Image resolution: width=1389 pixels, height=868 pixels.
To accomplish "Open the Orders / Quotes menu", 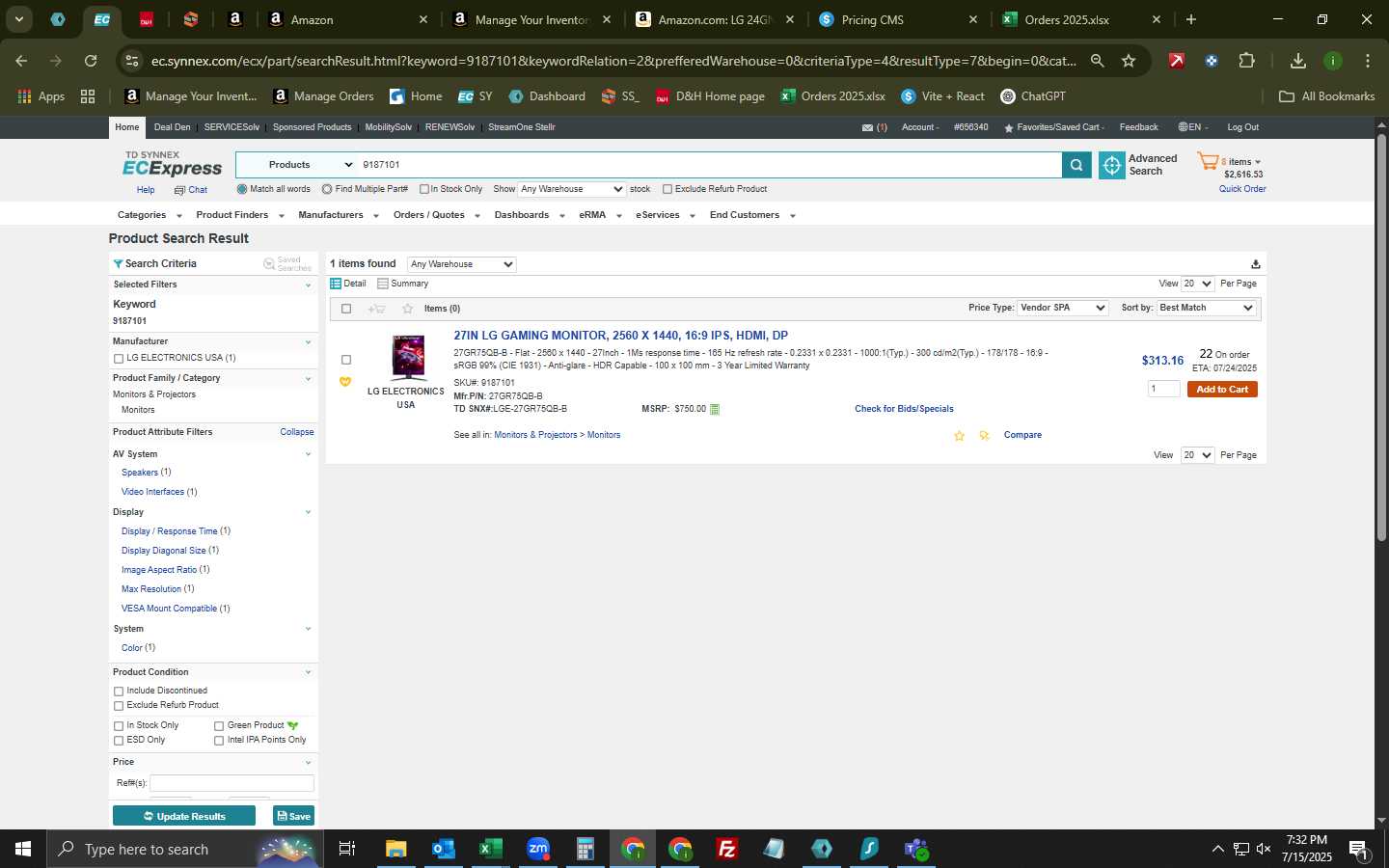I will point(437,215).
